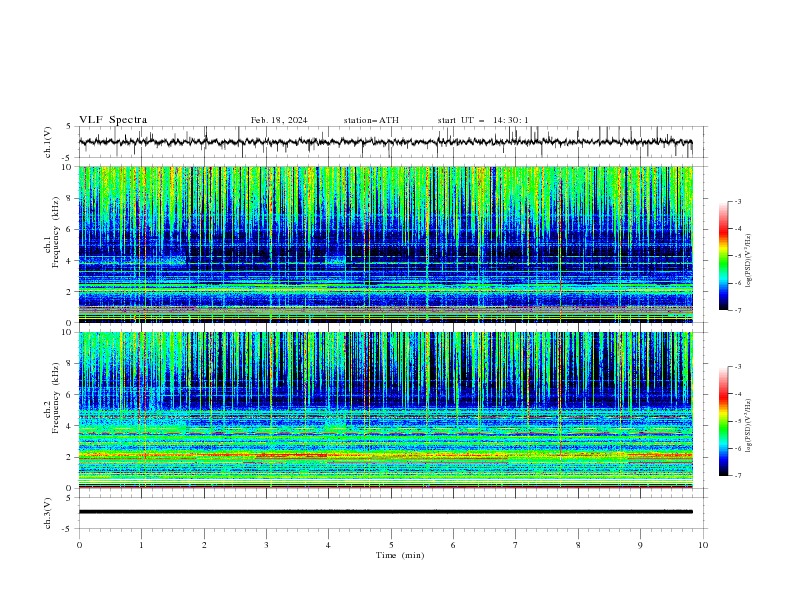
Task: Click the ch.1 PSD color scale bar
Action: tap(723, 256)
